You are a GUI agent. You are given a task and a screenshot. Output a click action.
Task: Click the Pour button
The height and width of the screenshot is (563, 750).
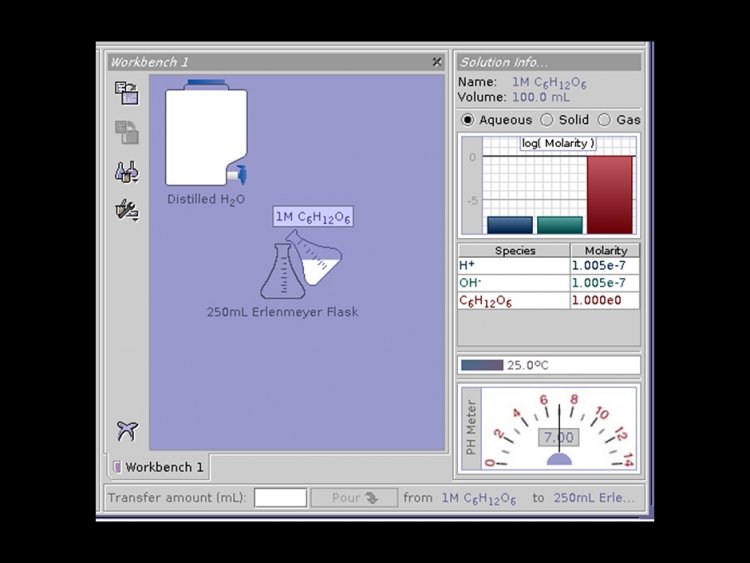tap(354, 498)
